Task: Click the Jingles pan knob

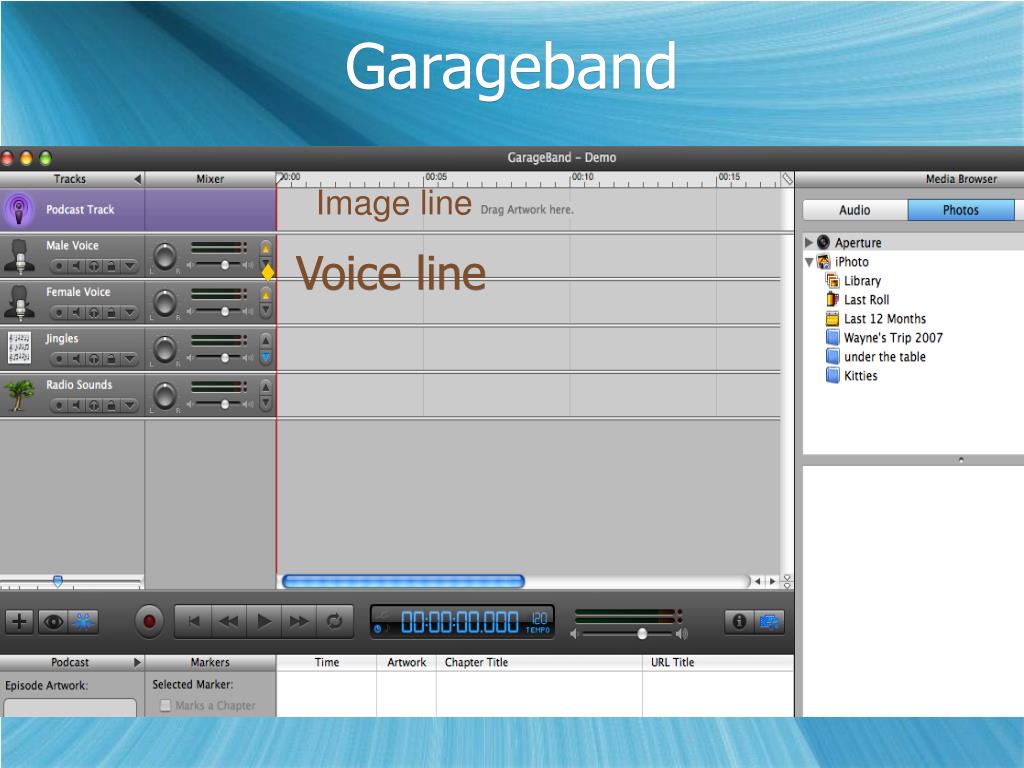Action: [x=165, y=349]
